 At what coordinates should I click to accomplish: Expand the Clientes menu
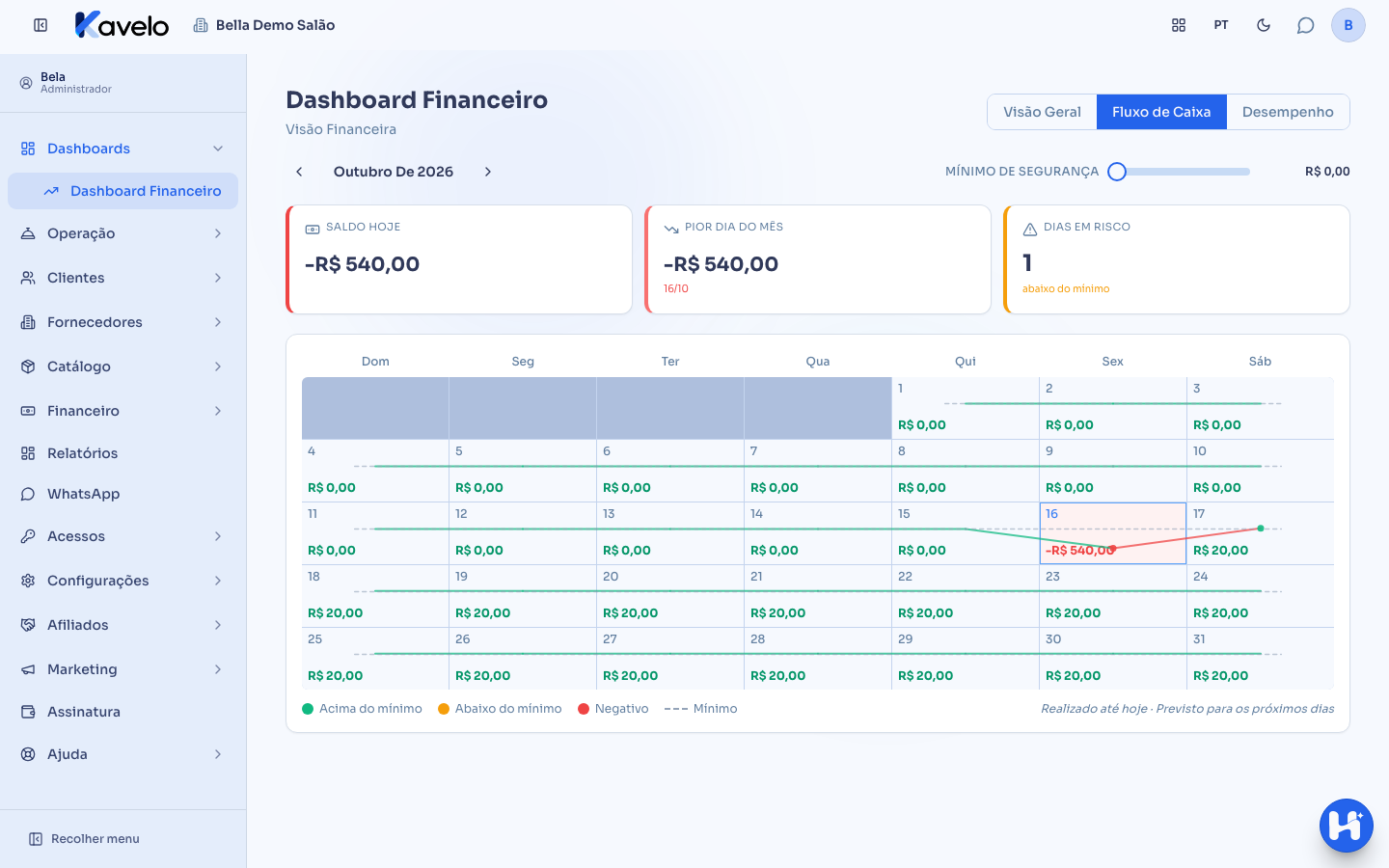[x=123, y=278]
